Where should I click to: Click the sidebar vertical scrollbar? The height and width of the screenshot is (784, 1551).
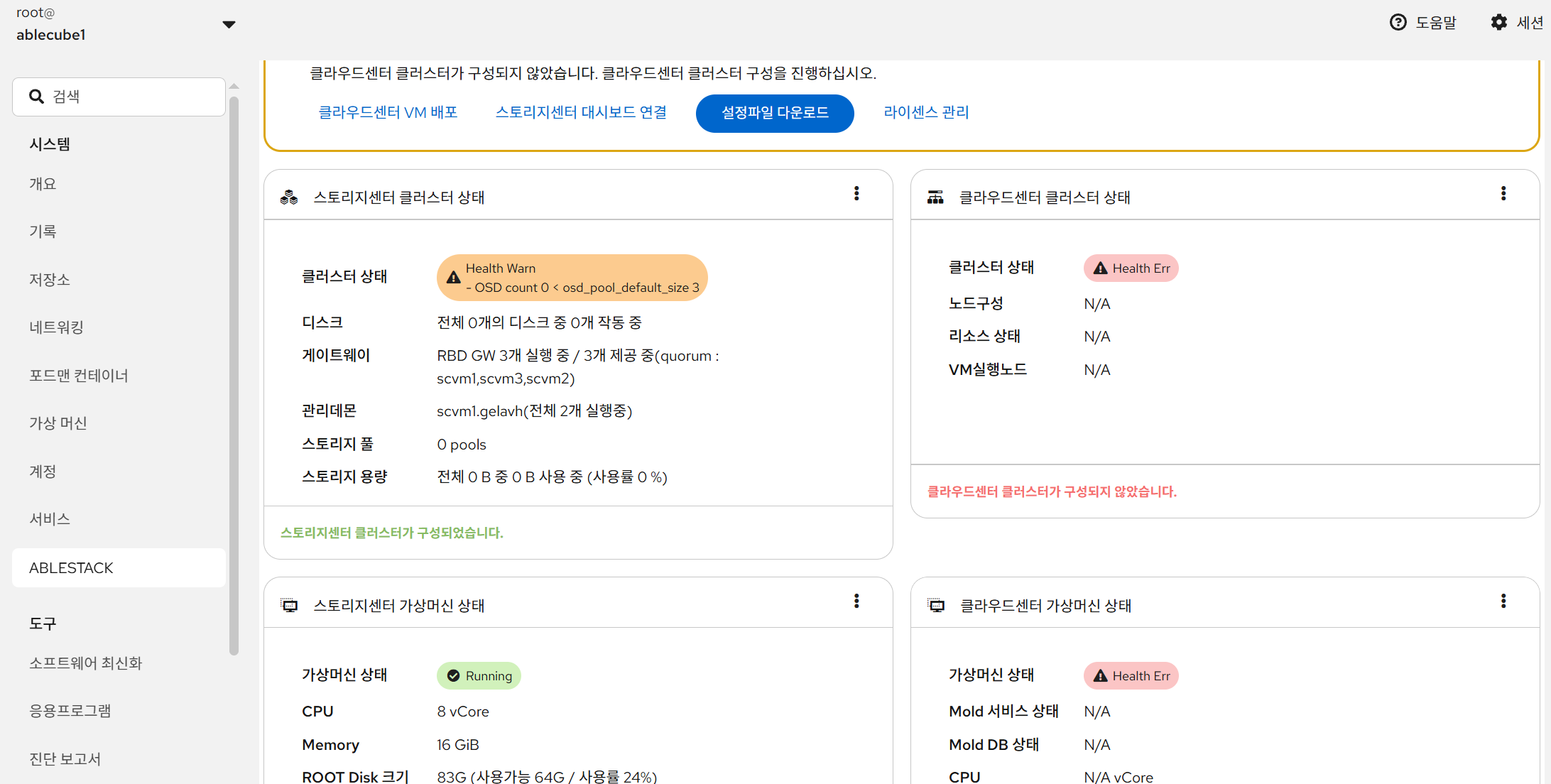click(x=234, y=376)
